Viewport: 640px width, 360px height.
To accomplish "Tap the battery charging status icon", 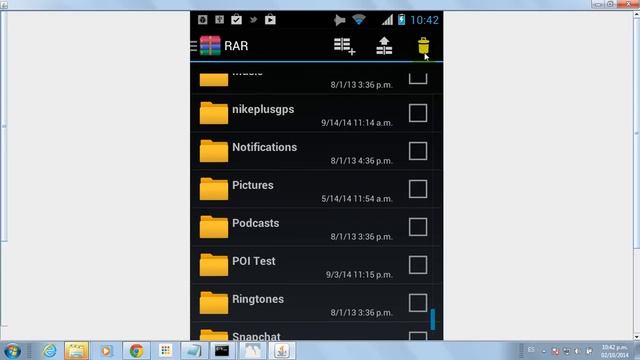I will point(402,20).
